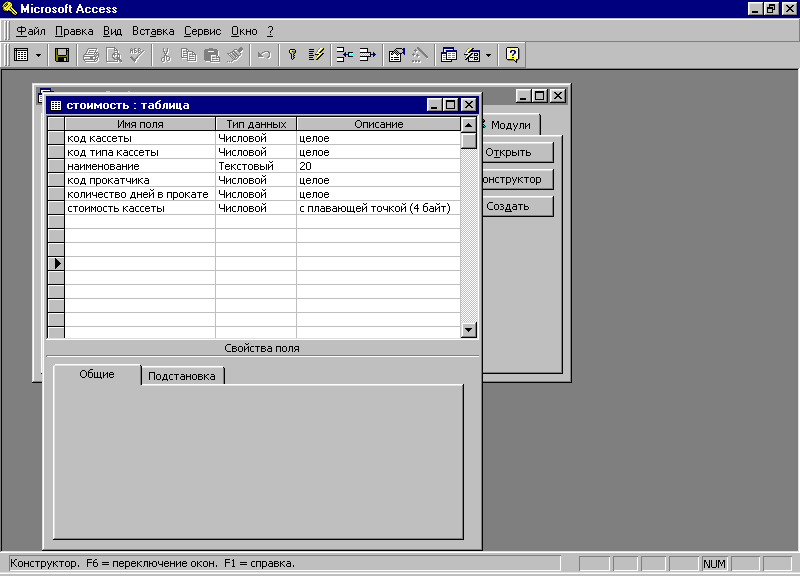Open the Вставка menu
This screenshot has height=576, width=800.
coord(153,31)
